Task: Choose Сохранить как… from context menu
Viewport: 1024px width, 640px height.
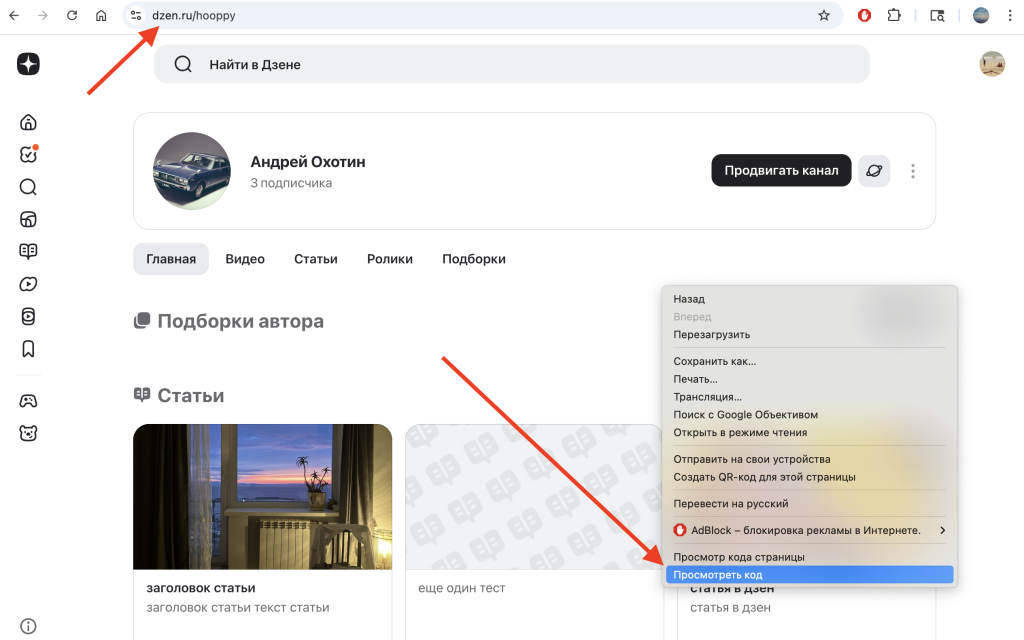Action: [714, 361]
